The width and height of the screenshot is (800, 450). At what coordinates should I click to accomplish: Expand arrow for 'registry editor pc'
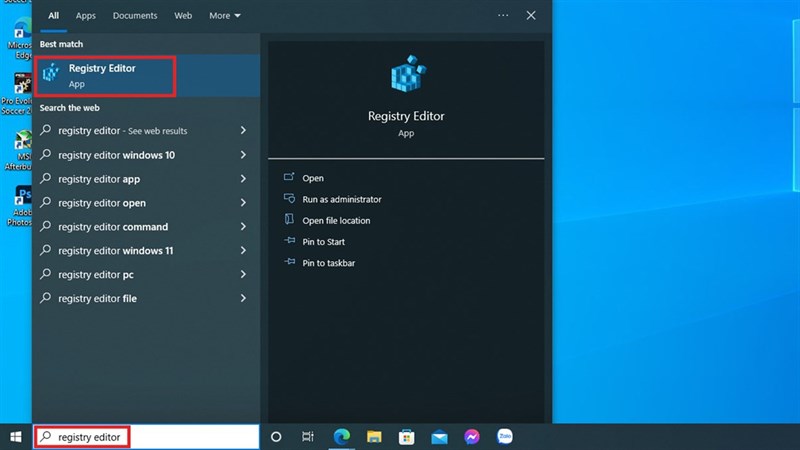click(x=243, y=274)
